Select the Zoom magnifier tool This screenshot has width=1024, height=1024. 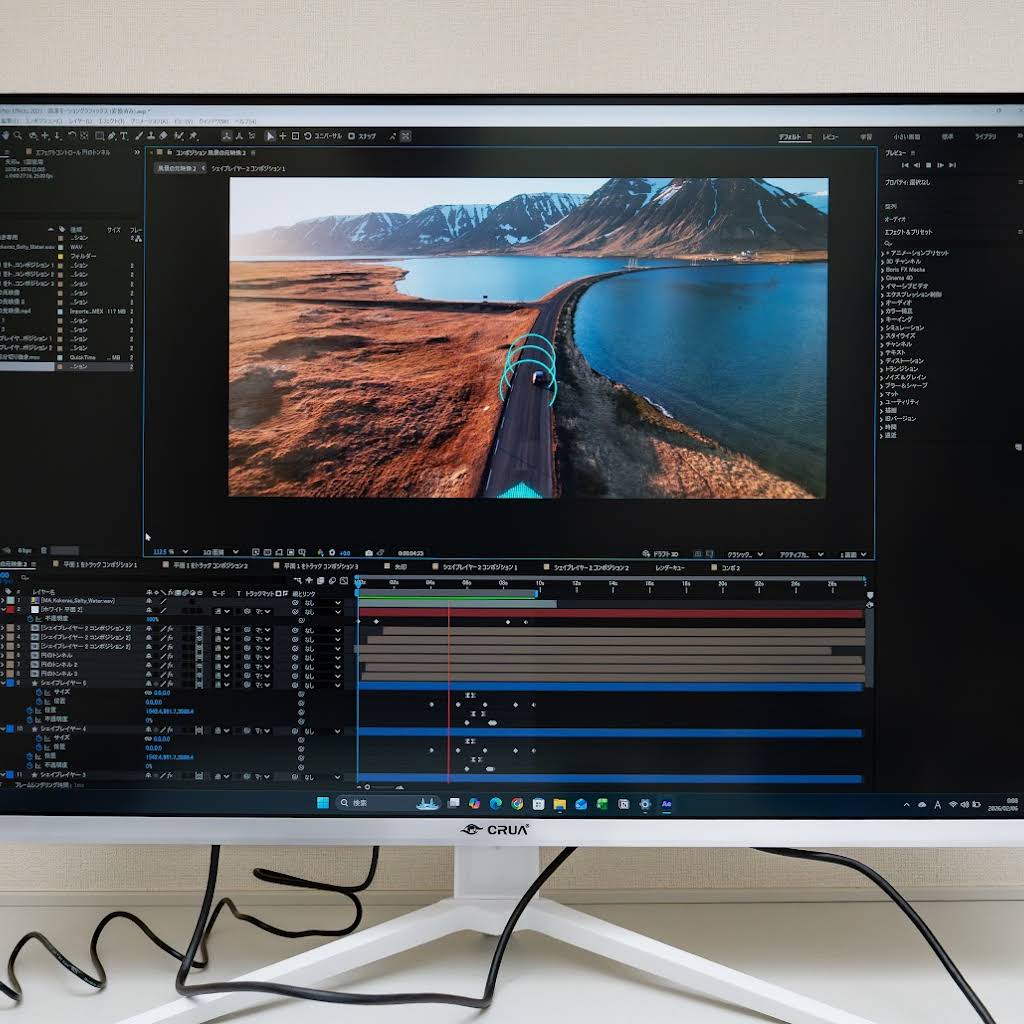pos(18,136)
